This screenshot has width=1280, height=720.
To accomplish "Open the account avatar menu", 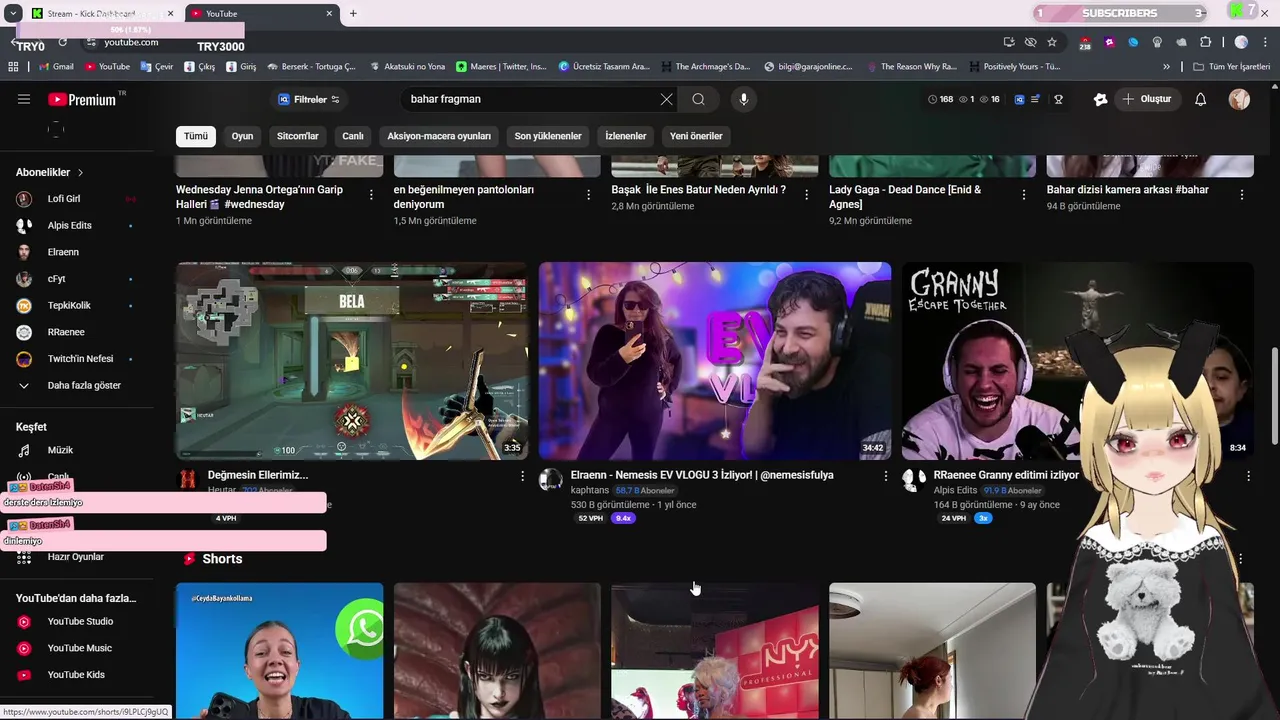I will (1239, 99).
